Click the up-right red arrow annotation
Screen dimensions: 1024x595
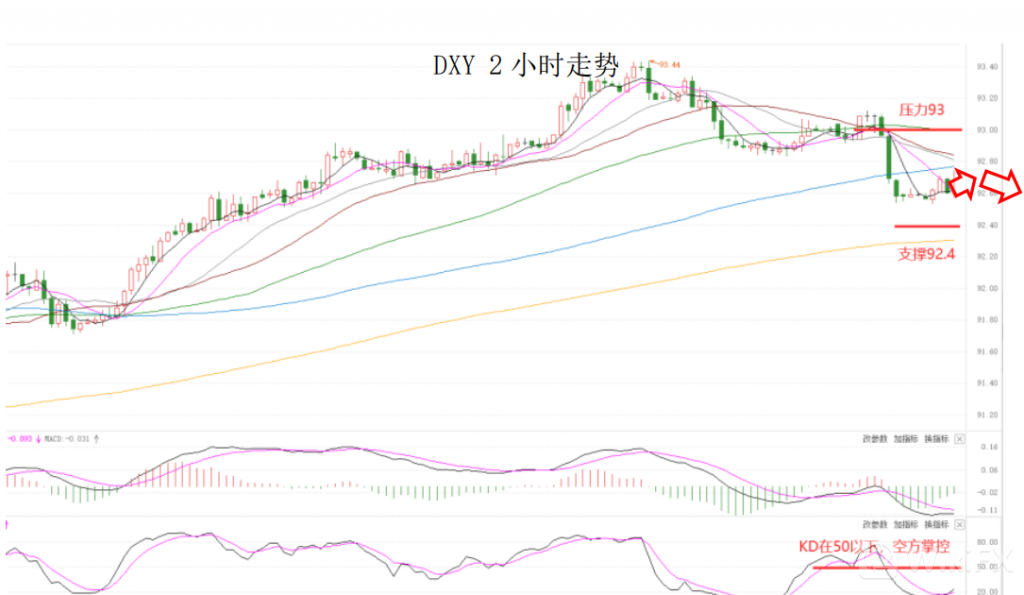[964, 182]
